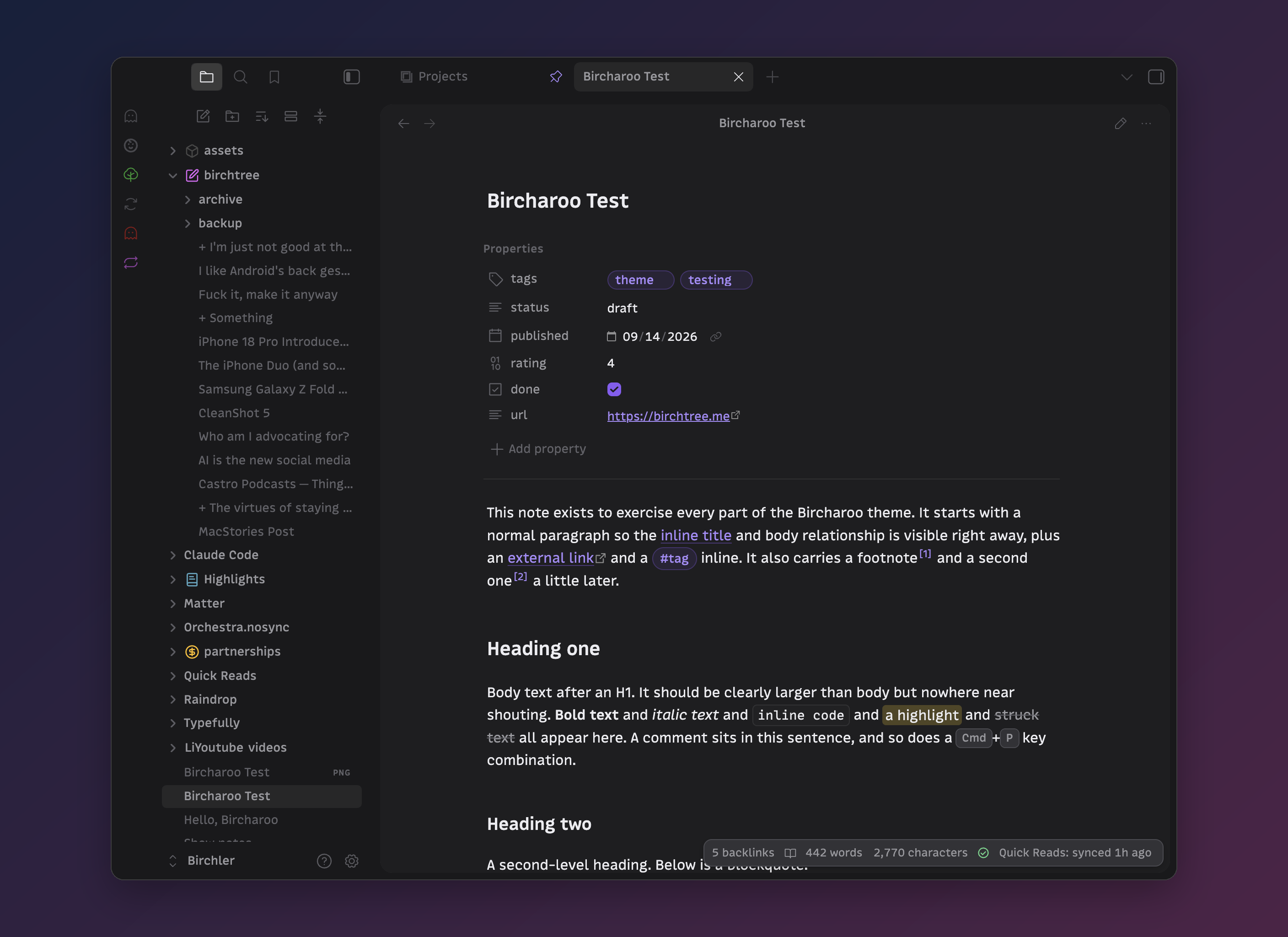Open the help icon
This screenshot has width=1288, height=937.
point(324,862)
